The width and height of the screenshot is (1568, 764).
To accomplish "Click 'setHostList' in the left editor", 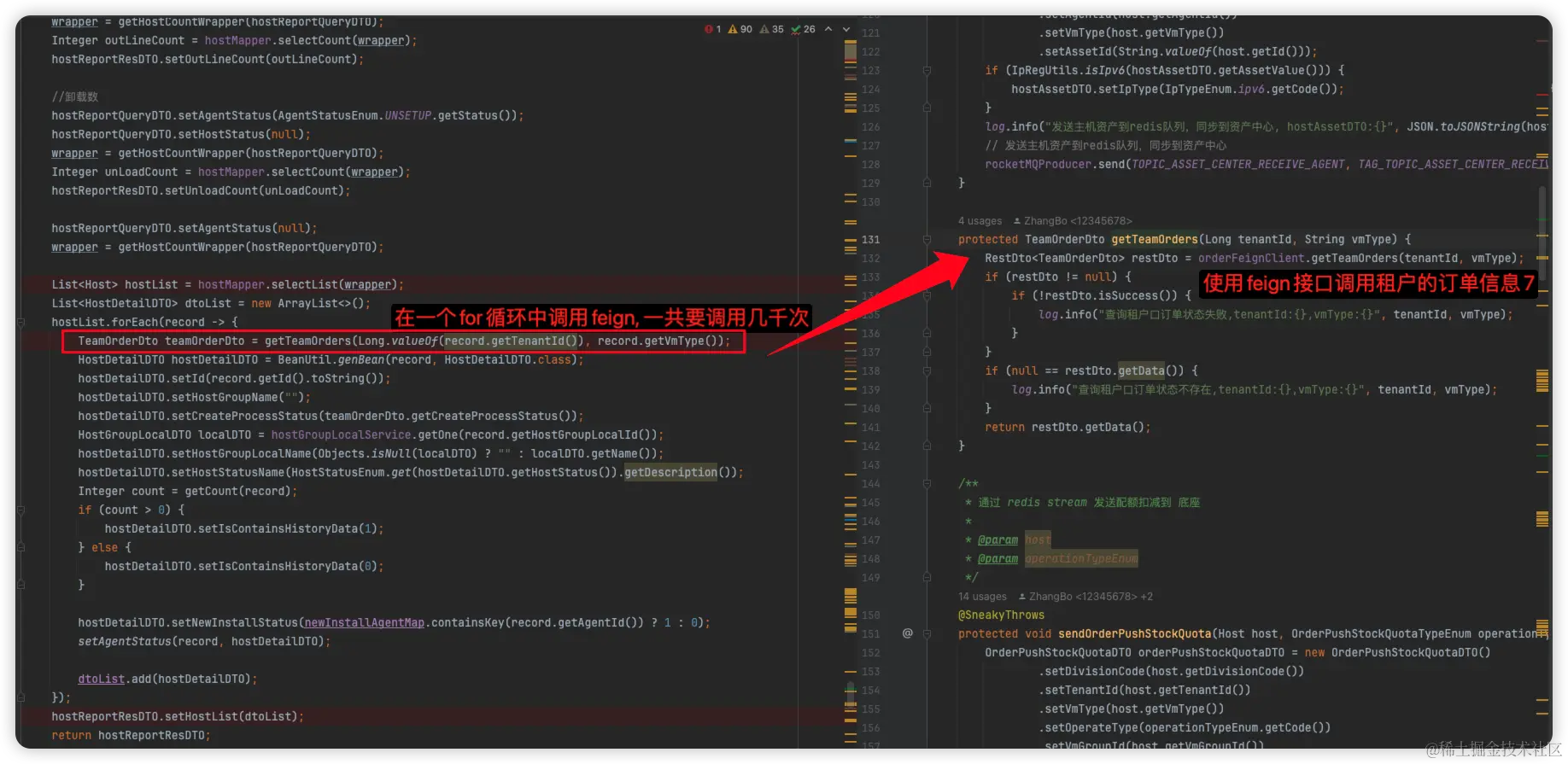I will point(201,717).
